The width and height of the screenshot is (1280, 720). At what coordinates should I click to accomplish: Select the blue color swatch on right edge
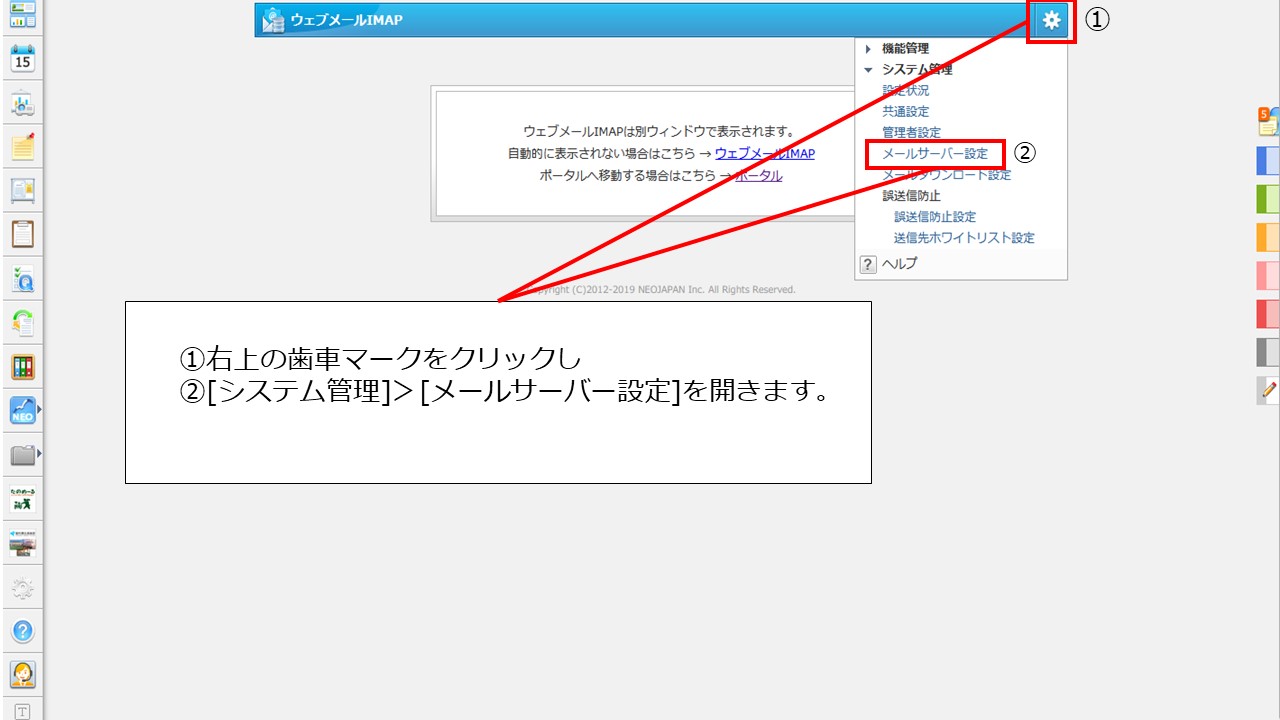[1267, 160]
